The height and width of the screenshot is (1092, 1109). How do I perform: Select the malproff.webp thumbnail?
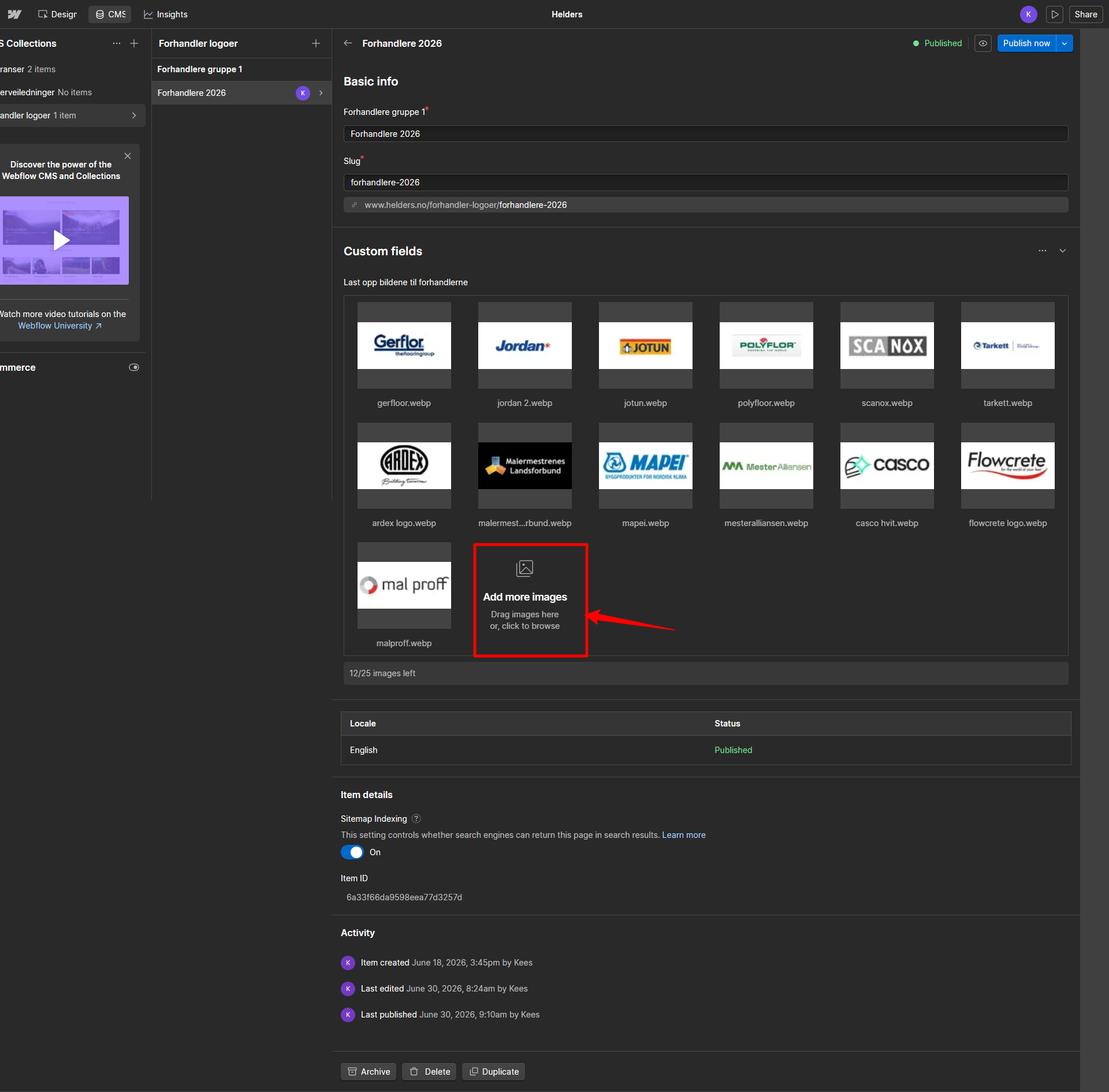point(404,586)
